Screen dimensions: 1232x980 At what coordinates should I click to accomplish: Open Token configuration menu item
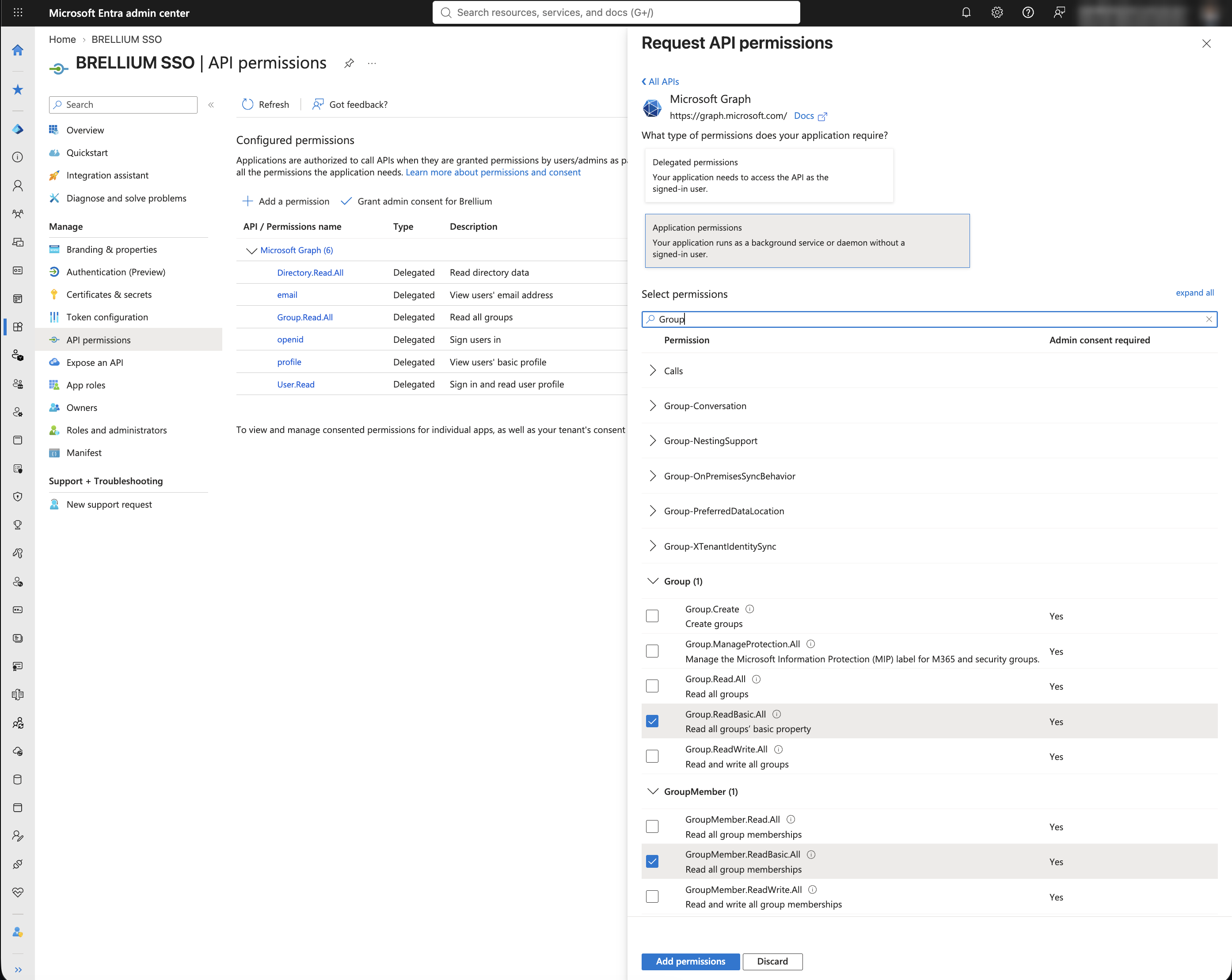[x=107, y=317]
